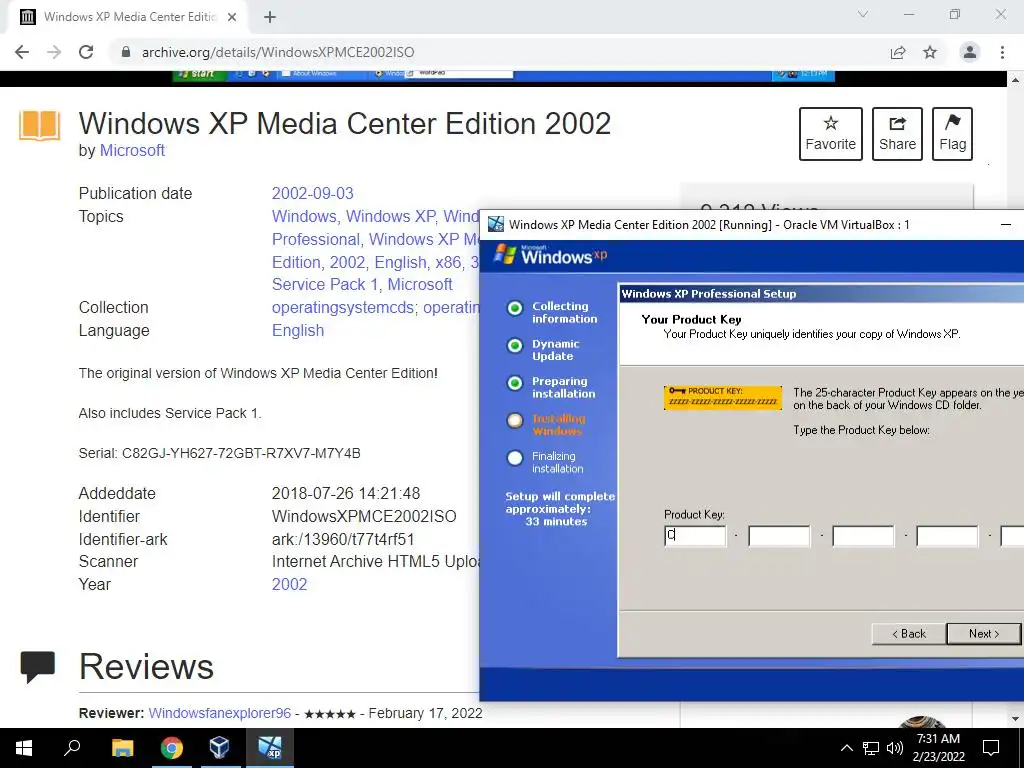Viewport: 1024px width, 768px height.
Task: Open the Microsoft topic link
Action: pos(420,285)
